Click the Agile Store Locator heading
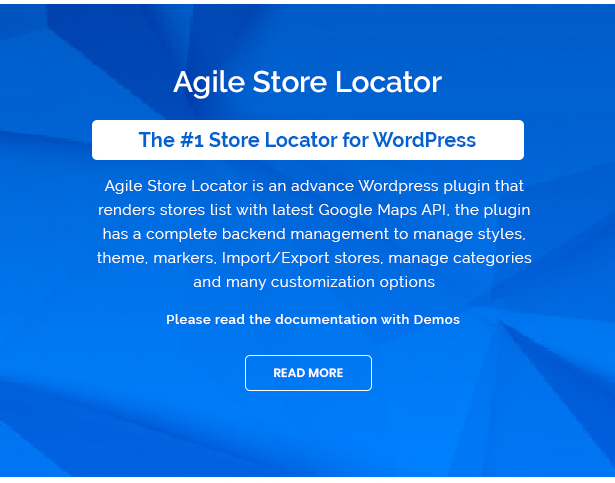The image size is (615, 483). [307, 82]
